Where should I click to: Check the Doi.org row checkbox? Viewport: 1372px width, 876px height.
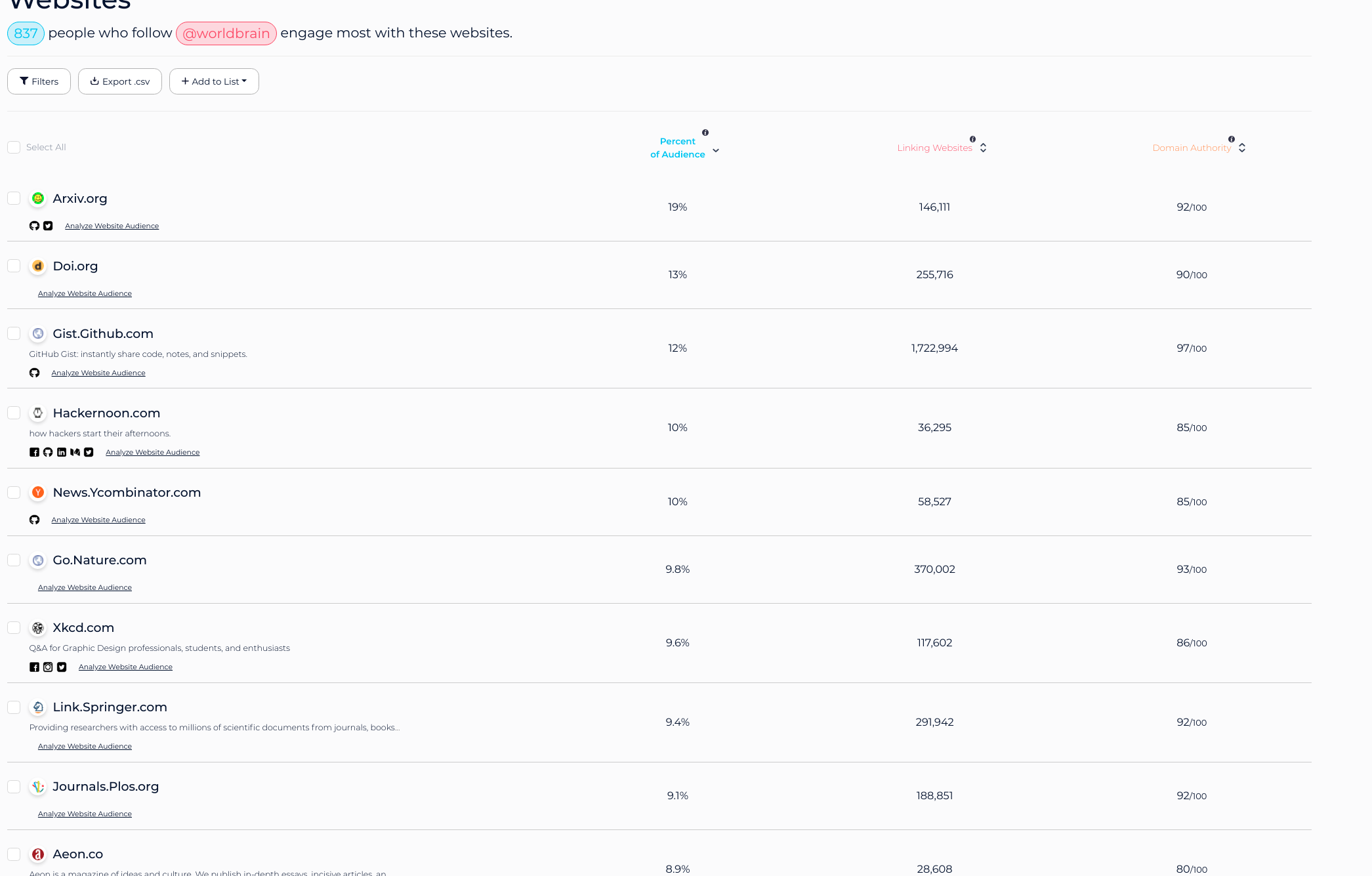(14, 266)
